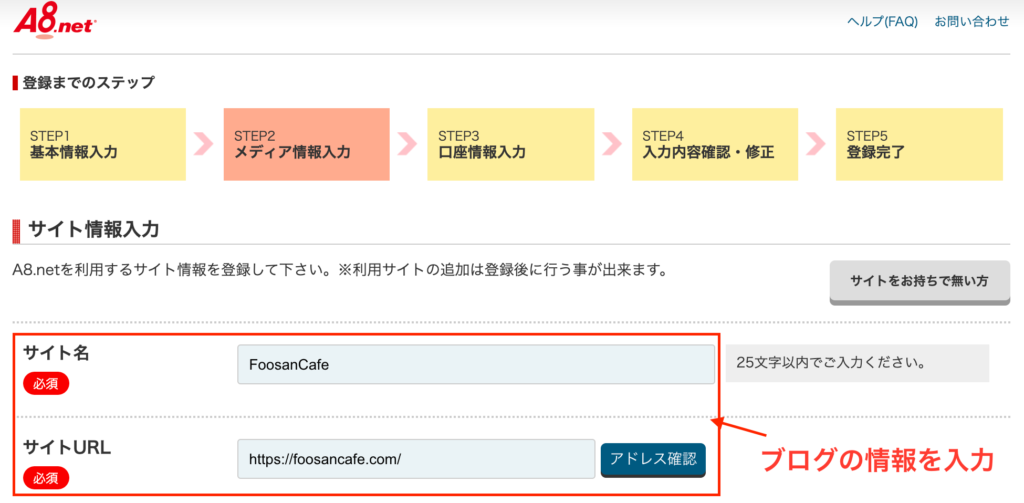
Task: Select STEP5 登録完了 step
Action: click(x=918, y=144)
